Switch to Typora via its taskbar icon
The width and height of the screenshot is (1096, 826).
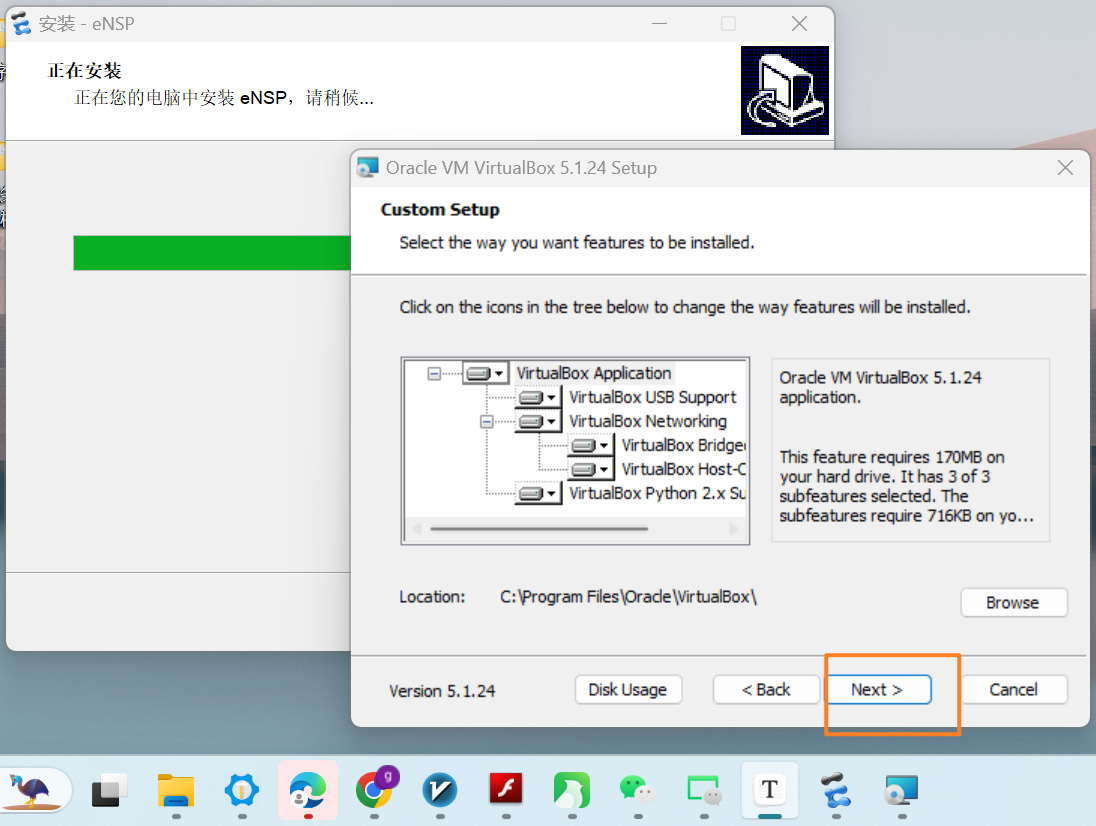click(x=769, y=791)
